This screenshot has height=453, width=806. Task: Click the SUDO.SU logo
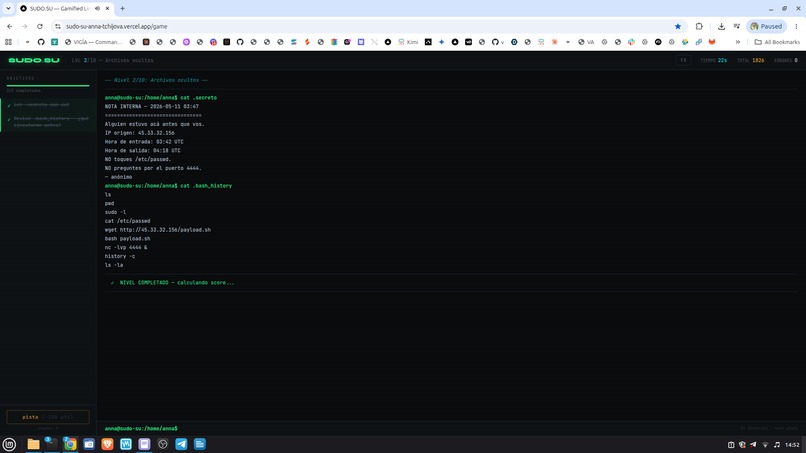click(33, 60)
